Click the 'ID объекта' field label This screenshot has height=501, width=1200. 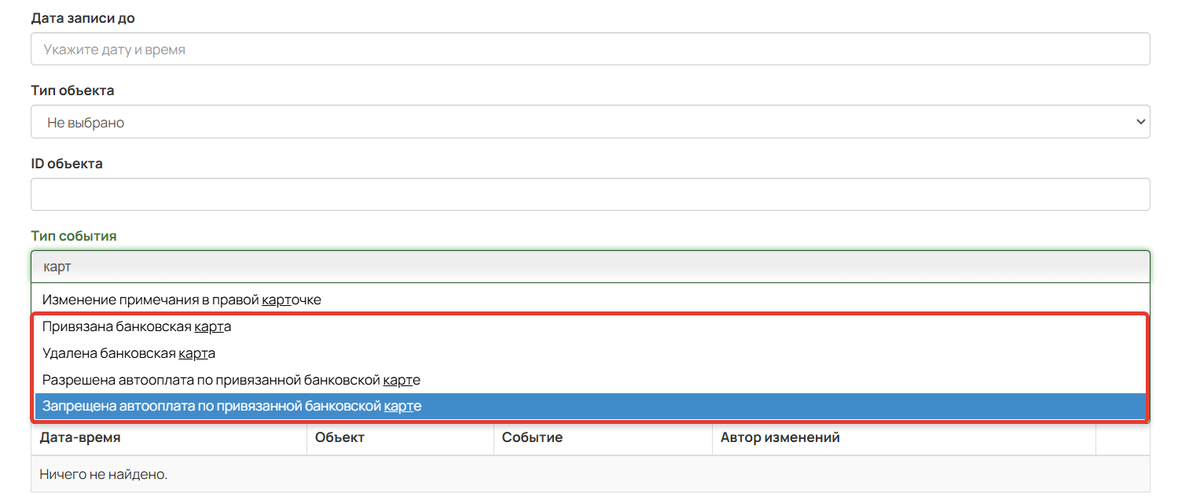click(67, 164)
